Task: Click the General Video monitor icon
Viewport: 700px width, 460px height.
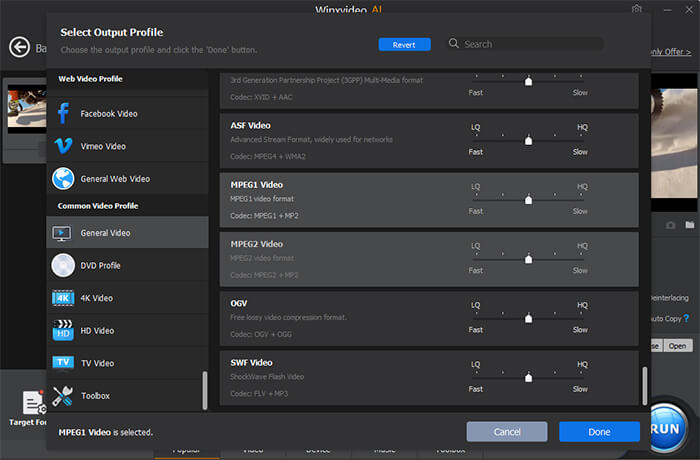Action: click(x=62, y=233)
